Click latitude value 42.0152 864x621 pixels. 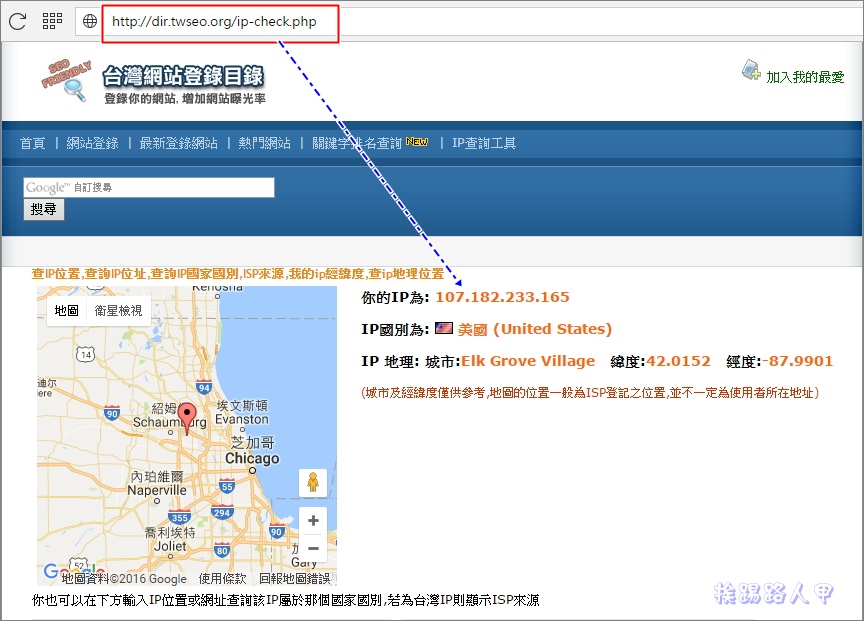(x=678, y=361)
